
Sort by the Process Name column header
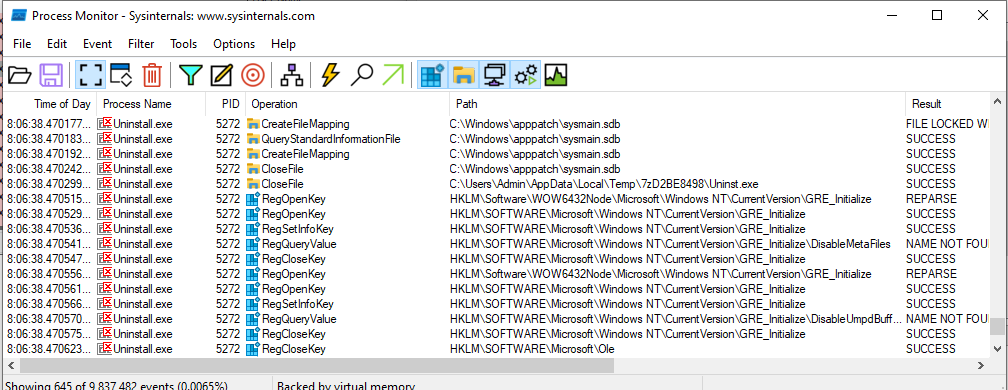click(151, 103)
